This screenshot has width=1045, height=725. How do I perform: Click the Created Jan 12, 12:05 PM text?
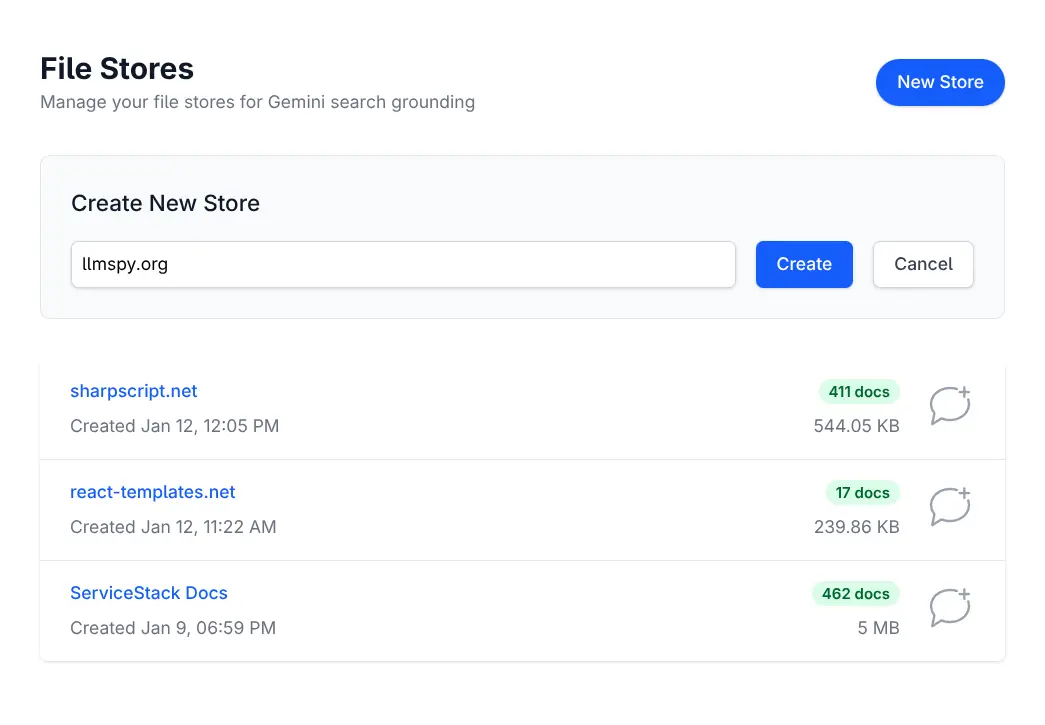coord(174,426)
